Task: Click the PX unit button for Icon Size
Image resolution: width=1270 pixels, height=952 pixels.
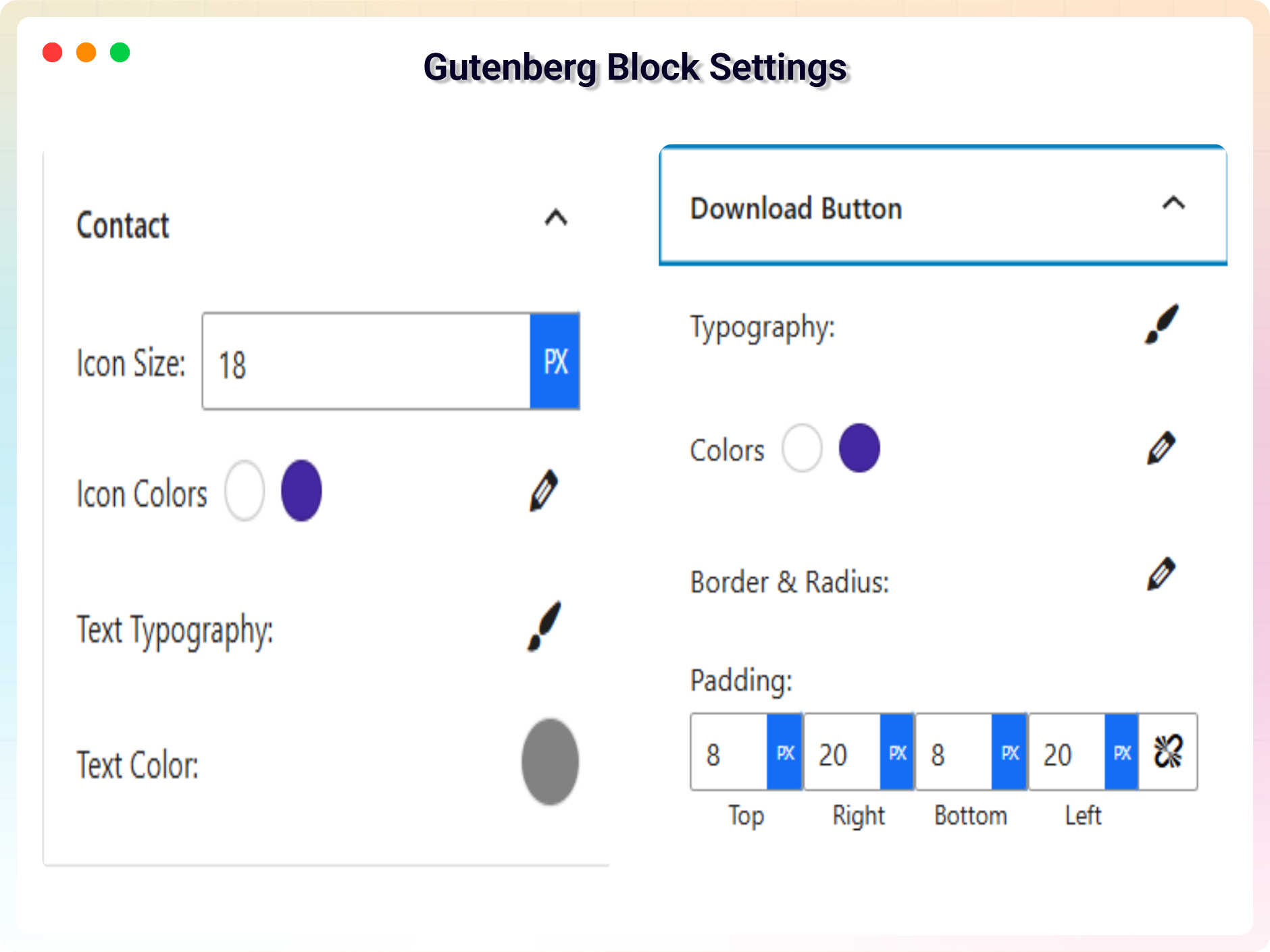Action: tap(555, 362)
